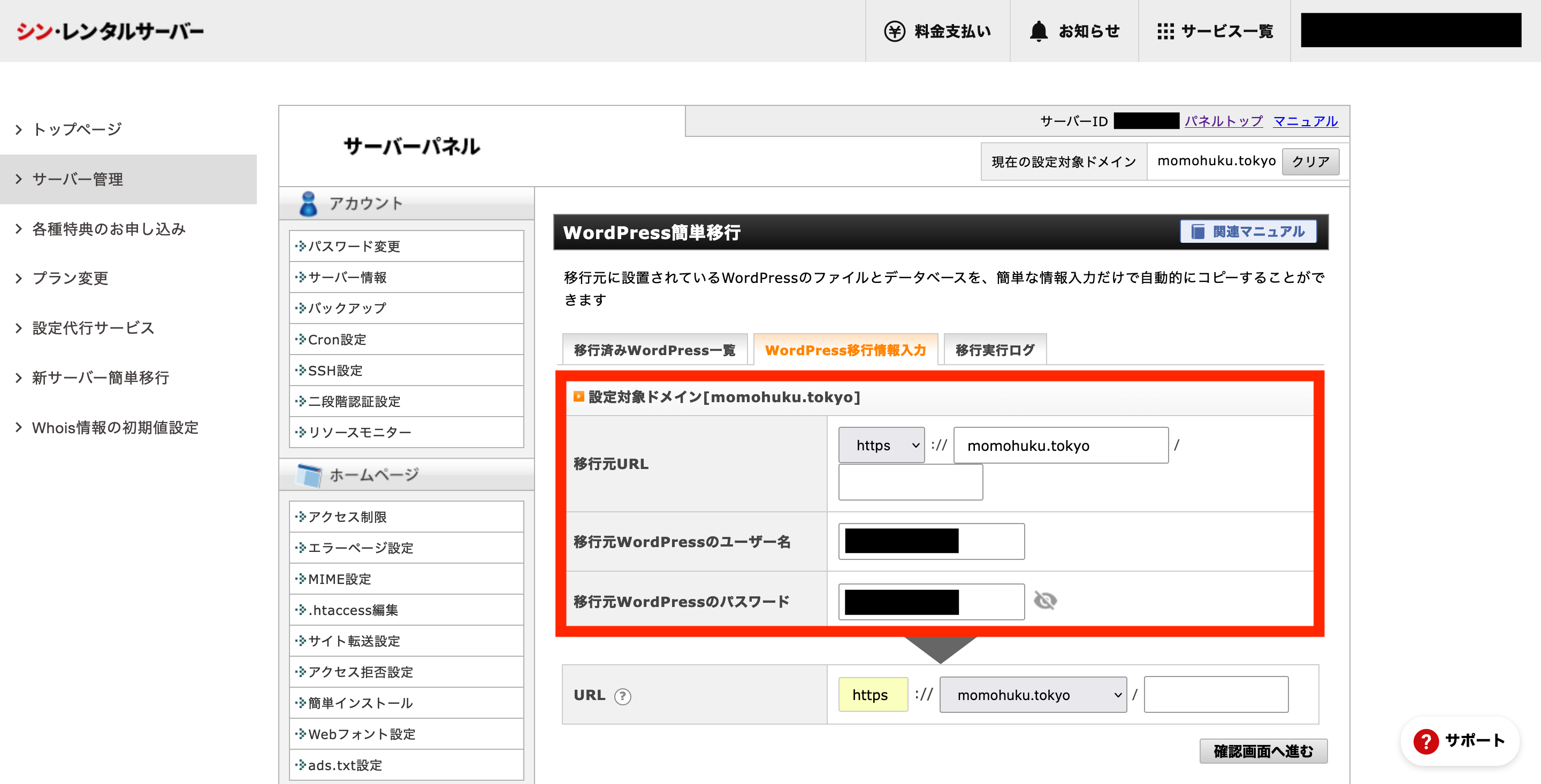The image size is (1541, 784).
Task: Open サイト転送設定 menu item
Action: tap(406, 641)
